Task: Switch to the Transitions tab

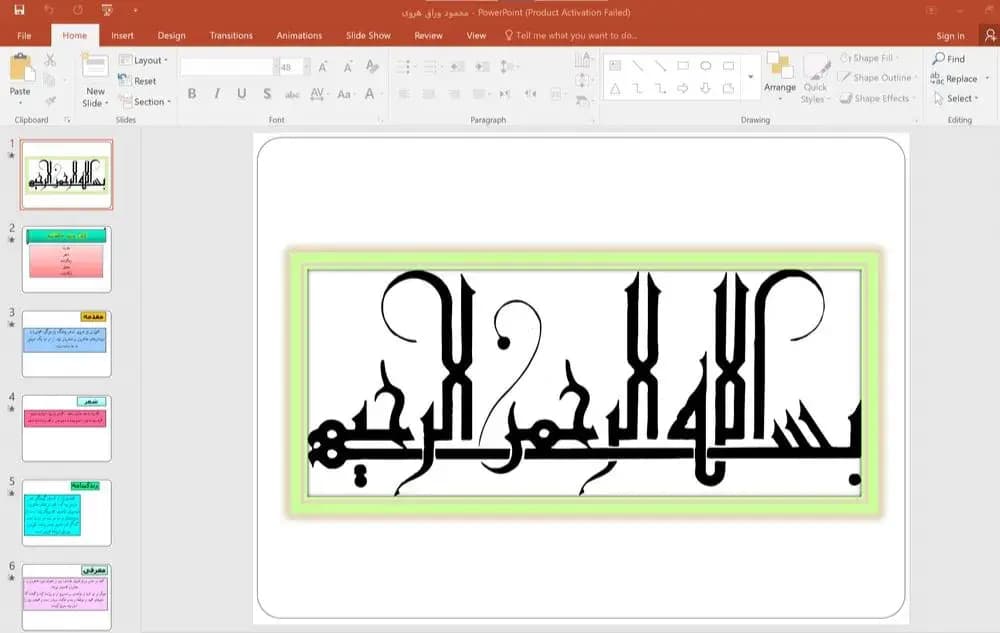Action: 231,36
